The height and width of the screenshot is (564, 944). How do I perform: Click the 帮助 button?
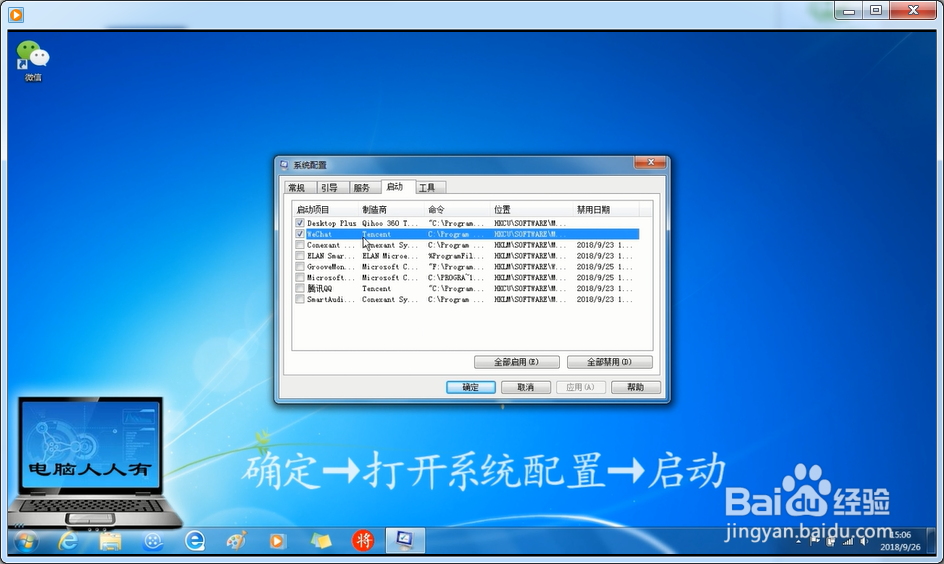[x=636, y=387]
